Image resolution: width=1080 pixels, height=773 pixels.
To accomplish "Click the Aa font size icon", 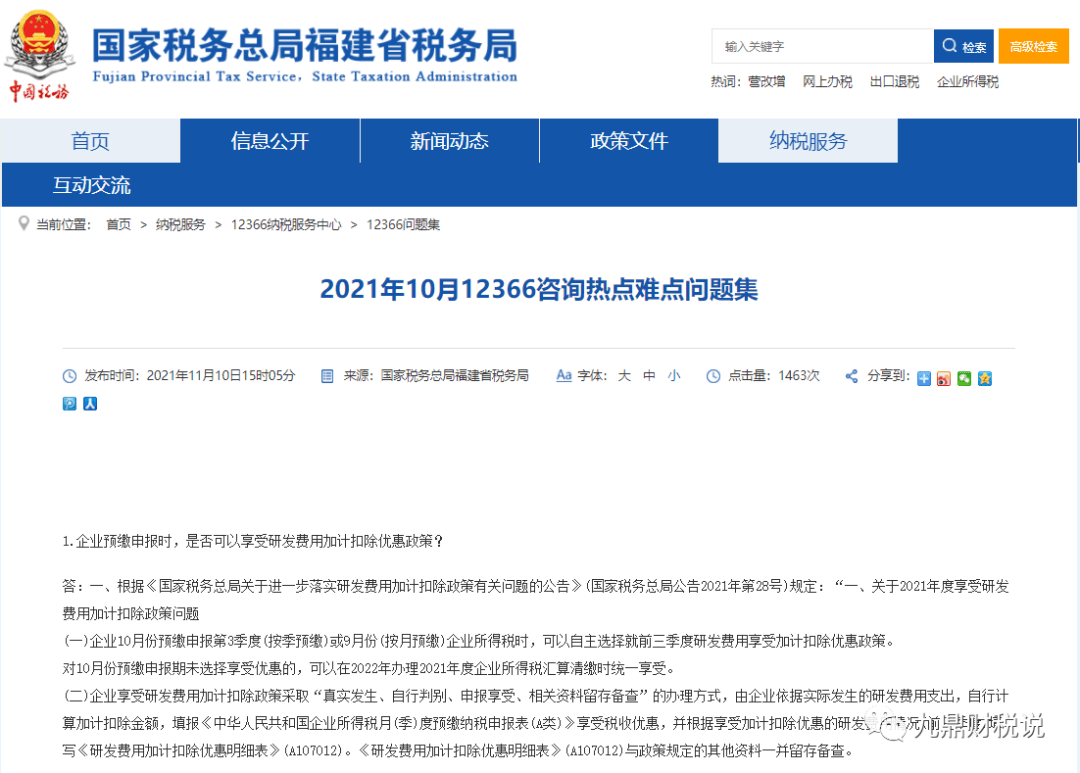I will [564, 375].
